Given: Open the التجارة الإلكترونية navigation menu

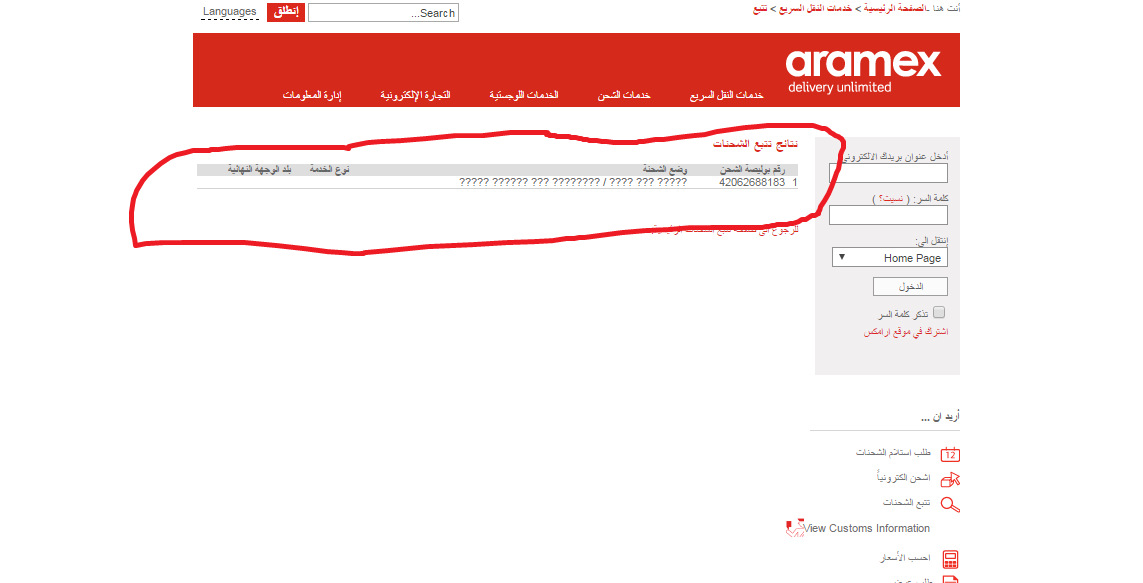Looking at the screenshot, I should pos(415,95).
